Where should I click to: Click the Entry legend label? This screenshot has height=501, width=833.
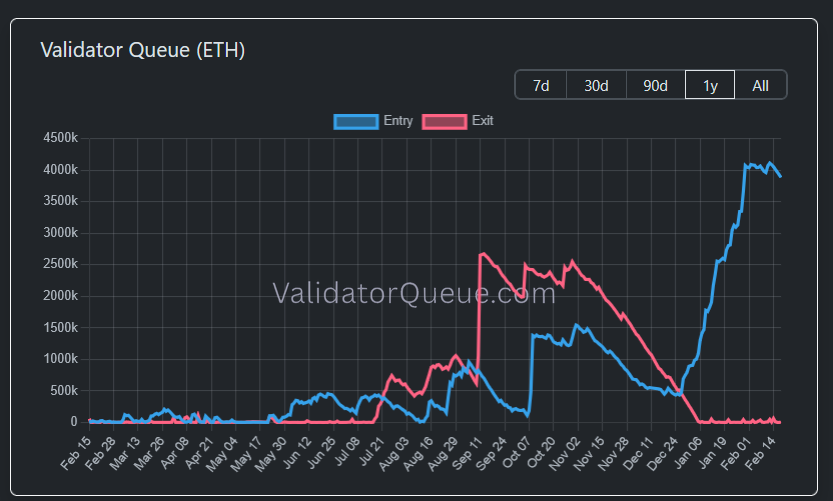(x=398, y=121)
